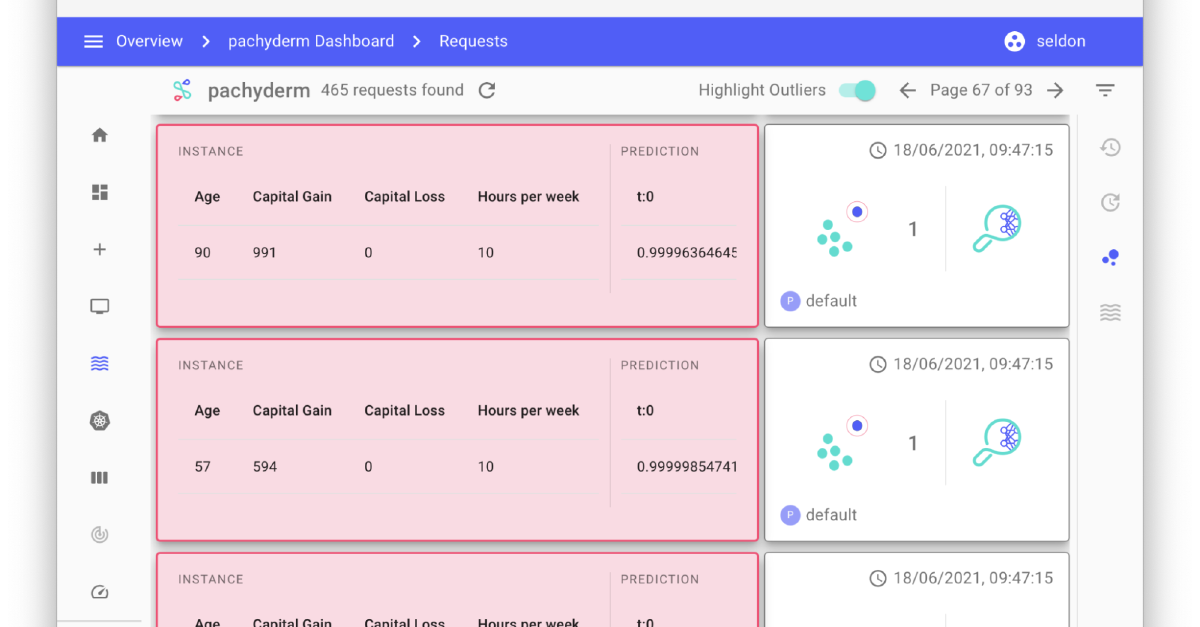Click the Home icon in sidebar
Image resolution: width=1200 pixels, height=627 pixels.
(x=99, y=135)
